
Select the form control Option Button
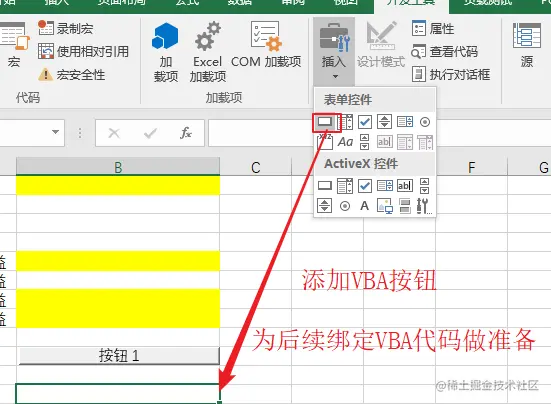point(425,122)
